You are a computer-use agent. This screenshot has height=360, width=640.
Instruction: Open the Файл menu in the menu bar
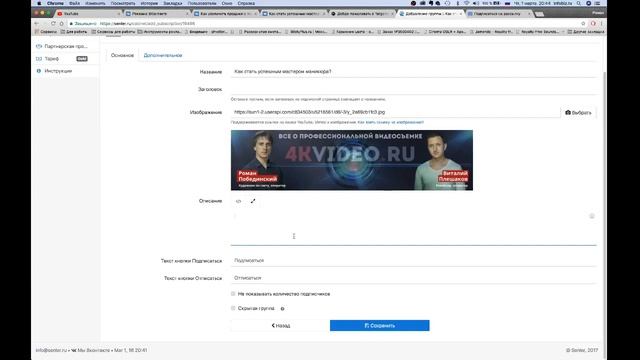[74, 3]
